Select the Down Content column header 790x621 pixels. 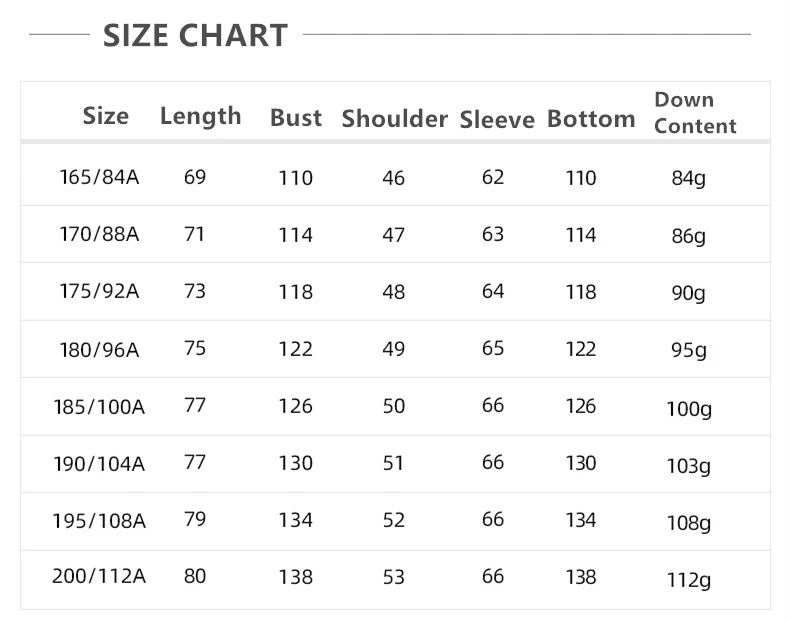click(695, 113)
